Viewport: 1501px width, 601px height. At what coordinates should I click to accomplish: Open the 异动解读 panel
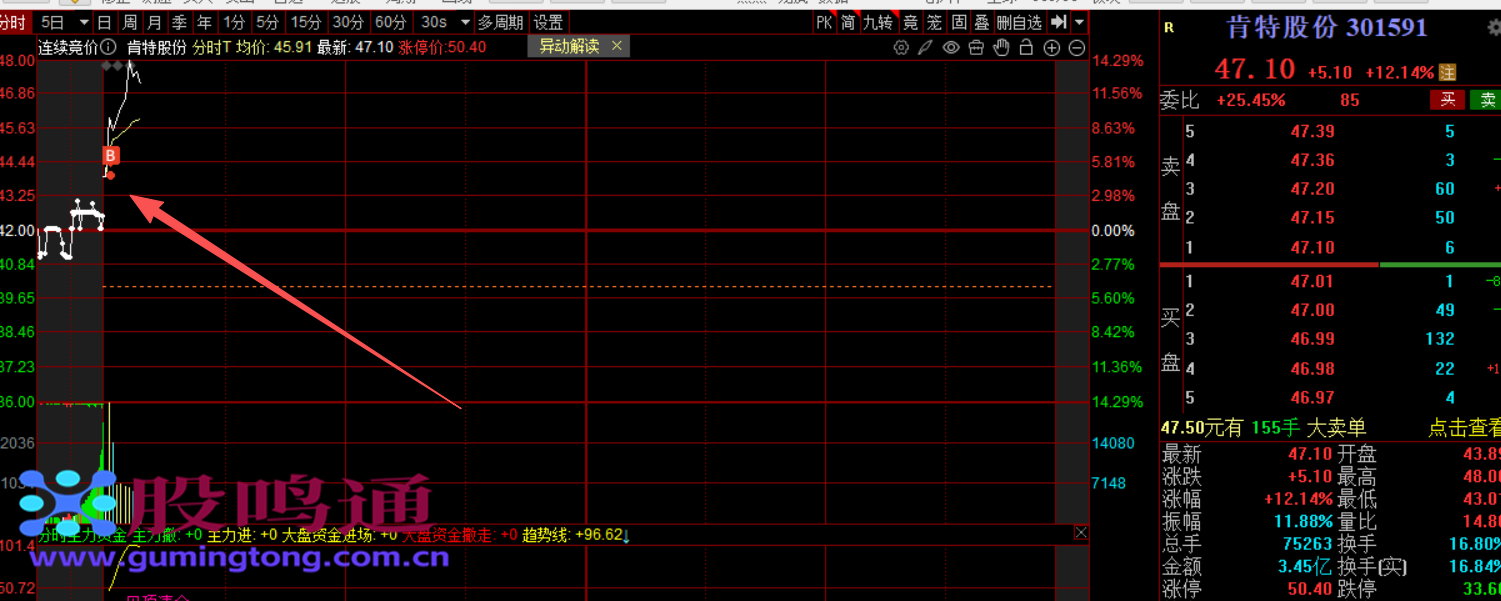click(x=569, y=46)
